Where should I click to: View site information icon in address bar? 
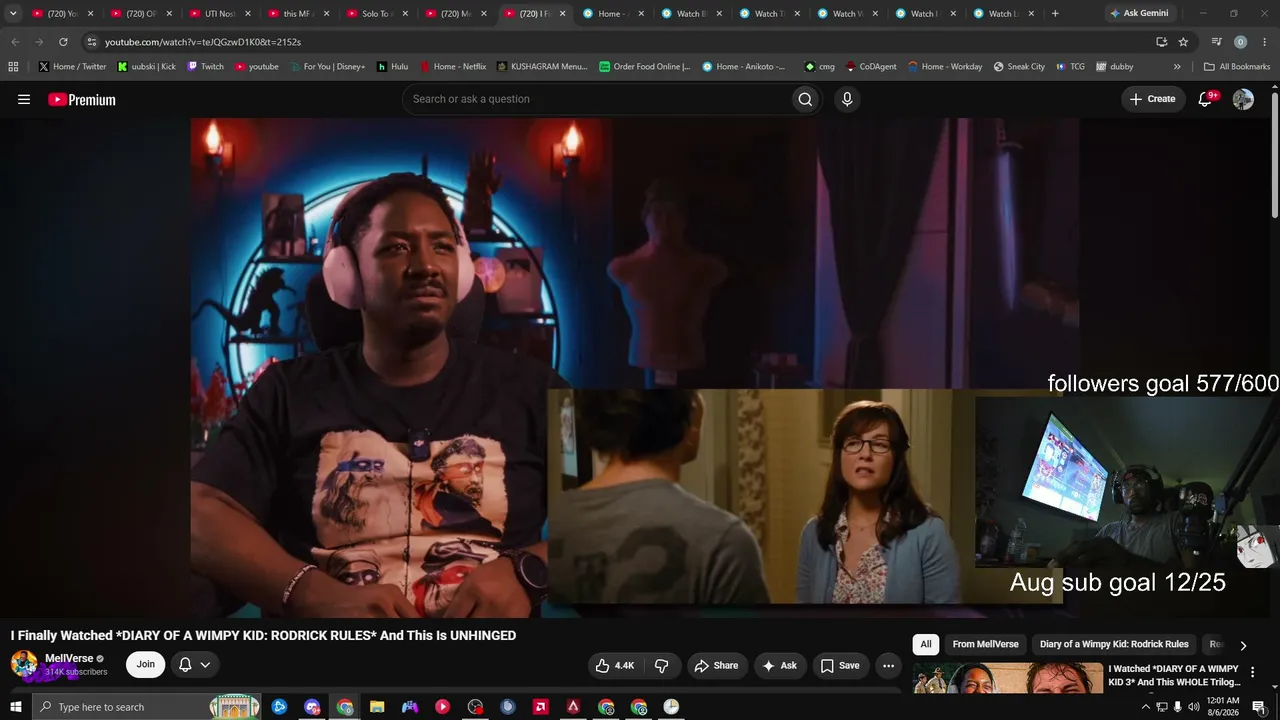(x=92, y=42)
